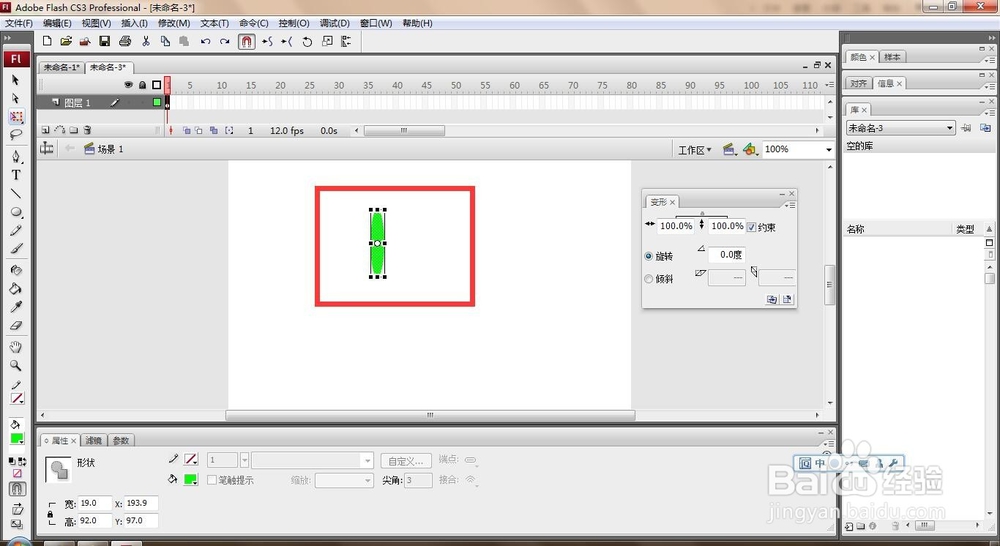The width and height of the screenshot is (1000, 546).
Task: Click the Undo arrow icon
Action: 205,41
